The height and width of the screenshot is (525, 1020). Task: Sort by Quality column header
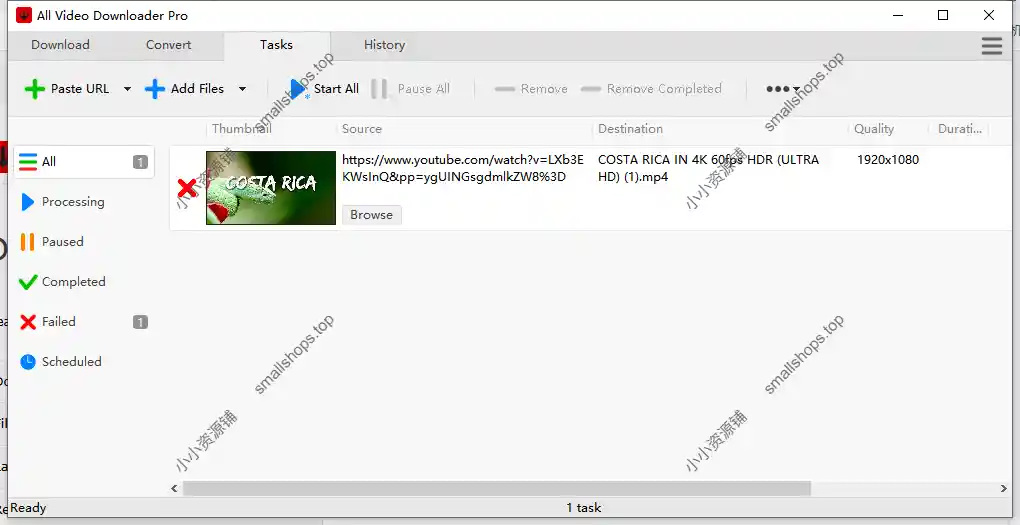coord(889,129)
